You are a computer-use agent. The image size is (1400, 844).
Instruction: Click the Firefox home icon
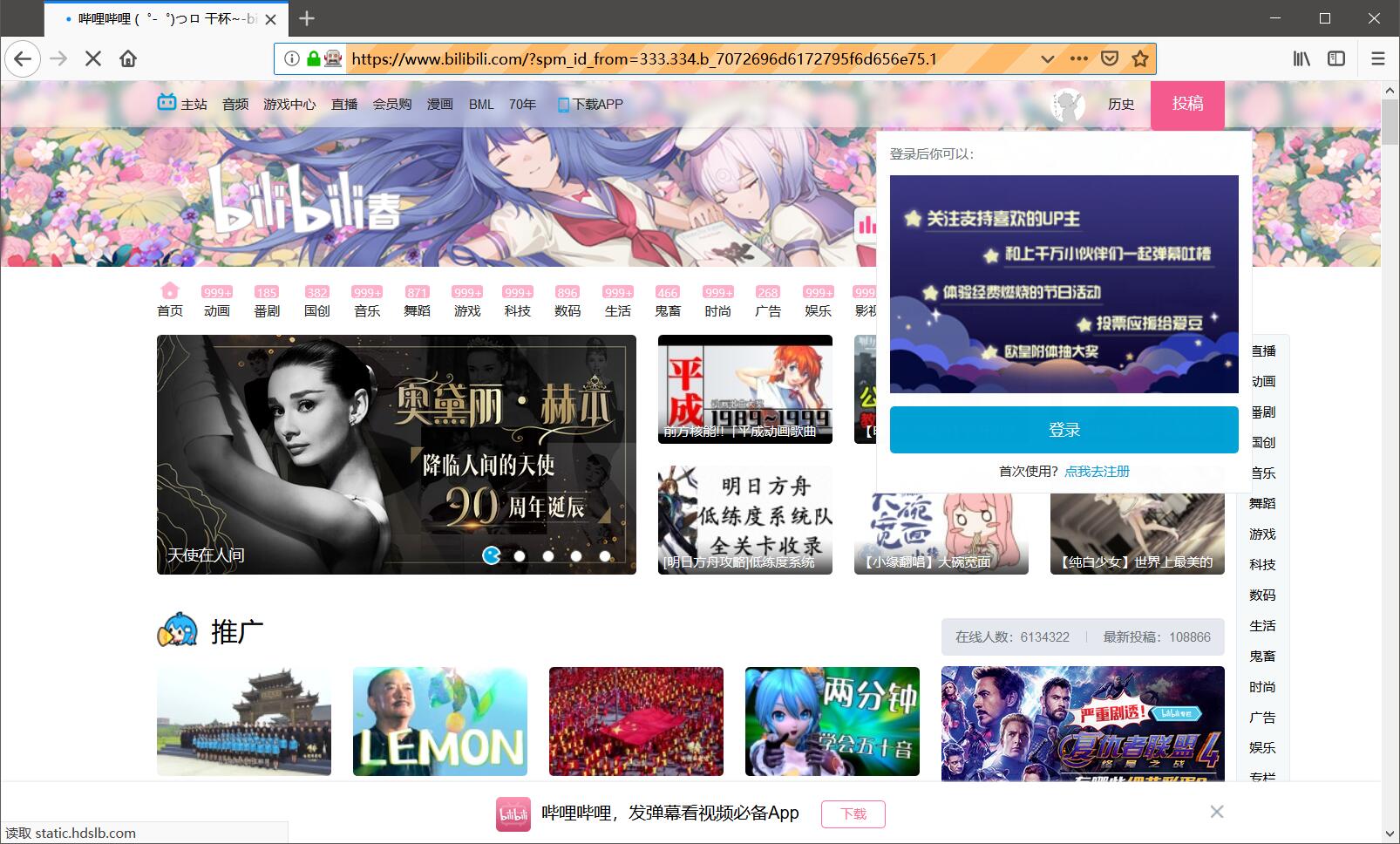[x=128, y=58]
